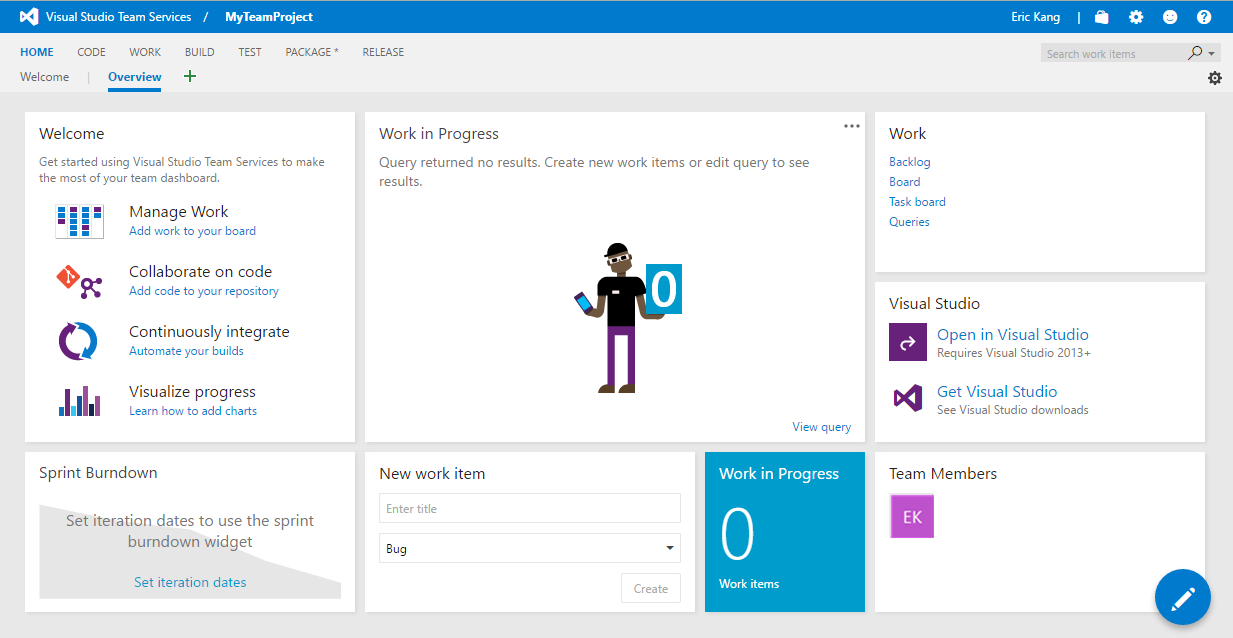Click the EK team member avatar

click(x=912, y=516)
